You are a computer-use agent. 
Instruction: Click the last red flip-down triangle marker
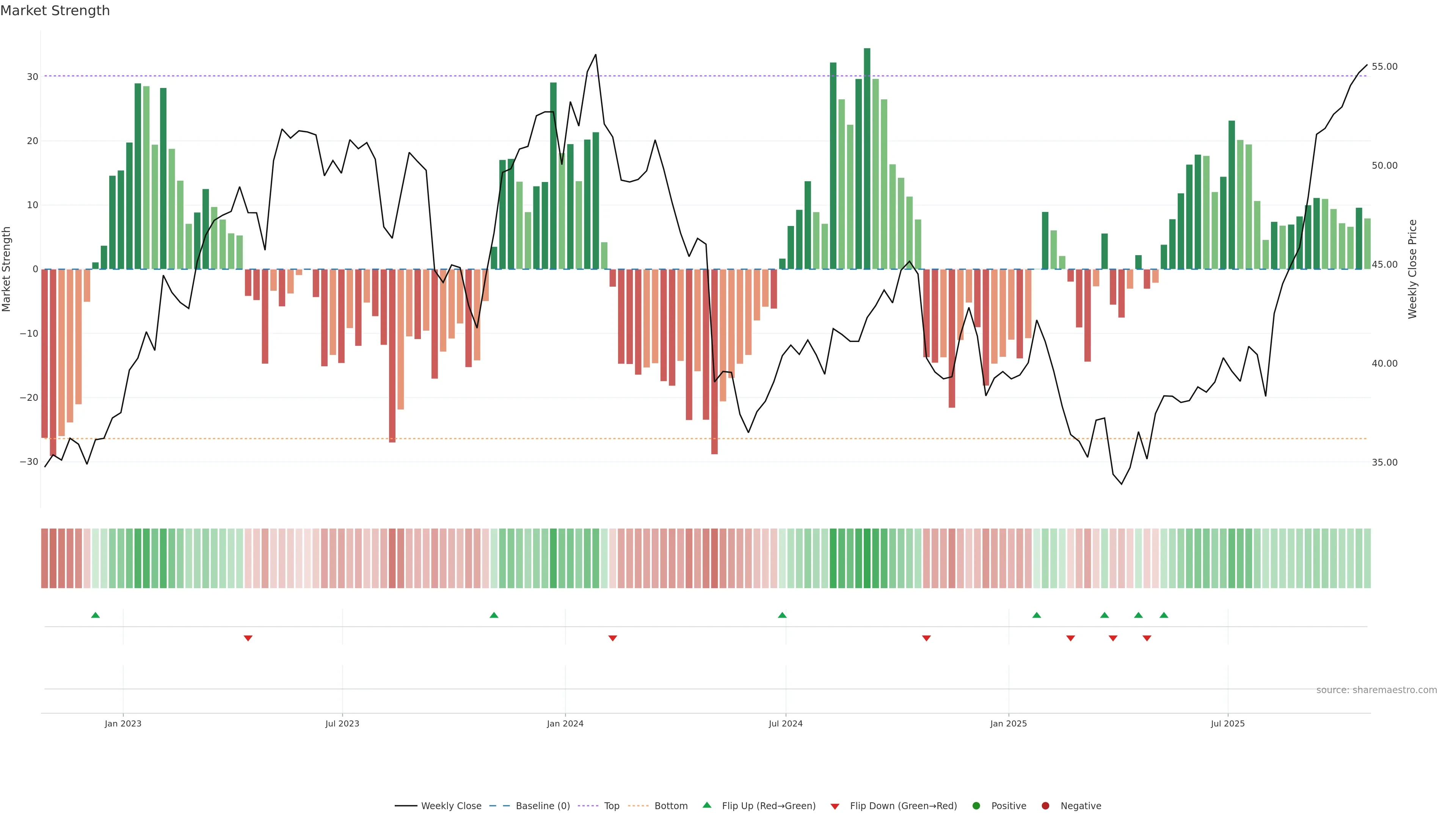(x=1147, y=638)
